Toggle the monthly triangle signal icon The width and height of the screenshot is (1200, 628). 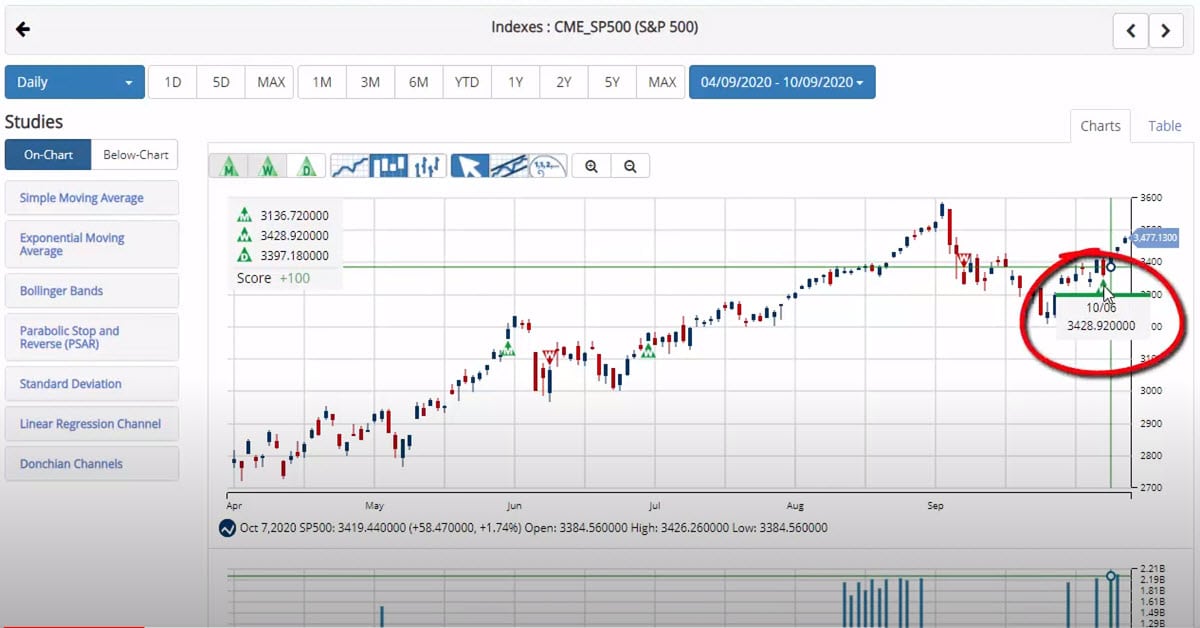(229, 167)
